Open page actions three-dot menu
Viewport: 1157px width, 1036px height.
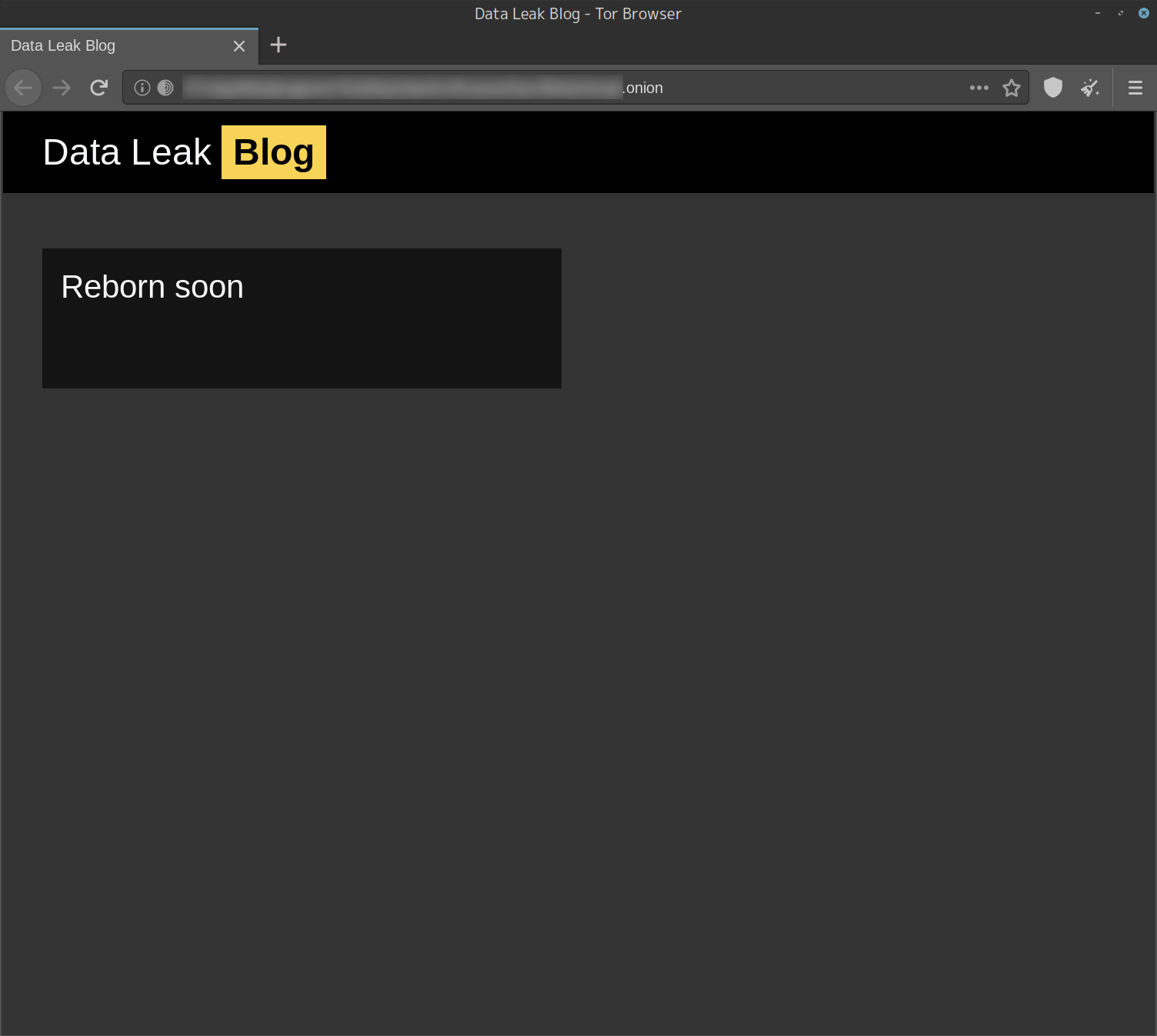[x=979, y=88]
